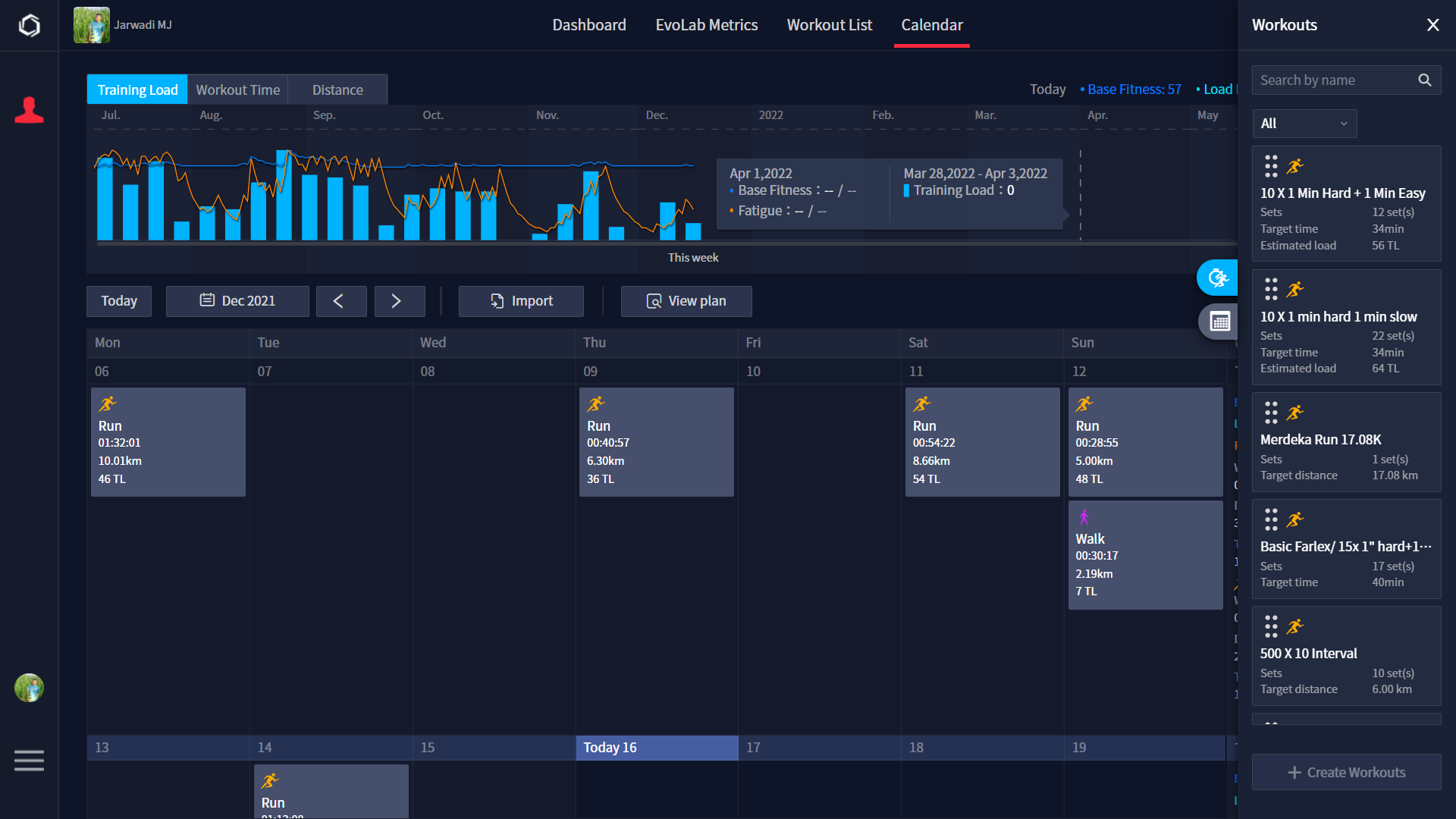Click the Search by name field

click(x=1332, y=80)
